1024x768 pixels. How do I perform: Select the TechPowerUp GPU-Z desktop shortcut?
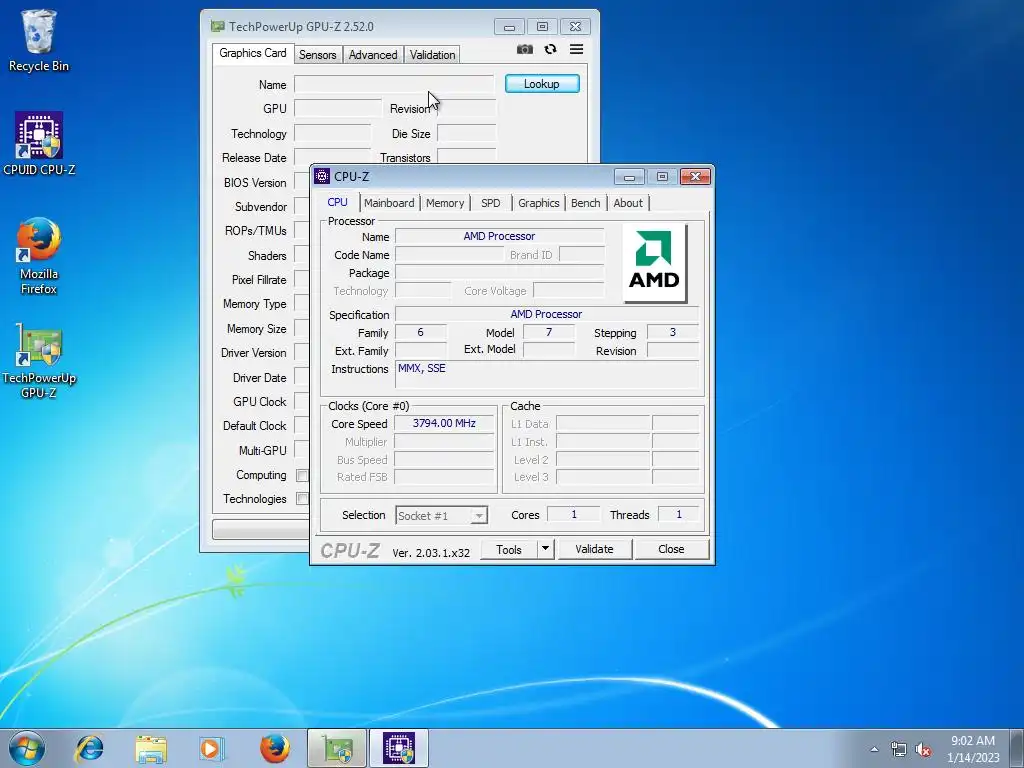[x=39, y=360]
